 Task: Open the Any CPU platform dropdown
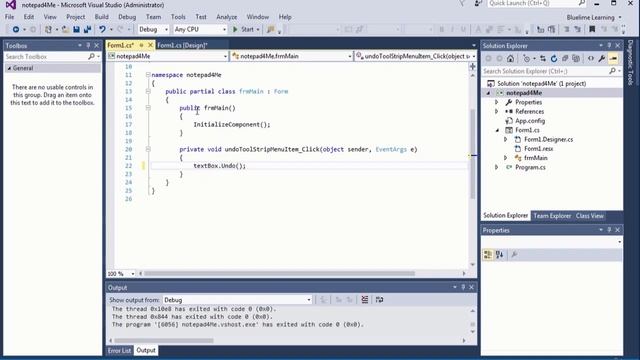click(200, 29)
